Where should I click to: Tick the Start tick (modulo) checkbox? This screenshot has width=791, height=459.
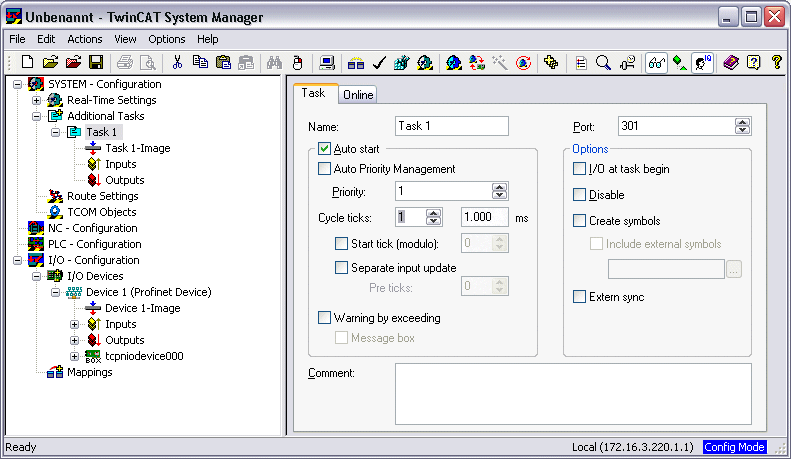point(342,244)
